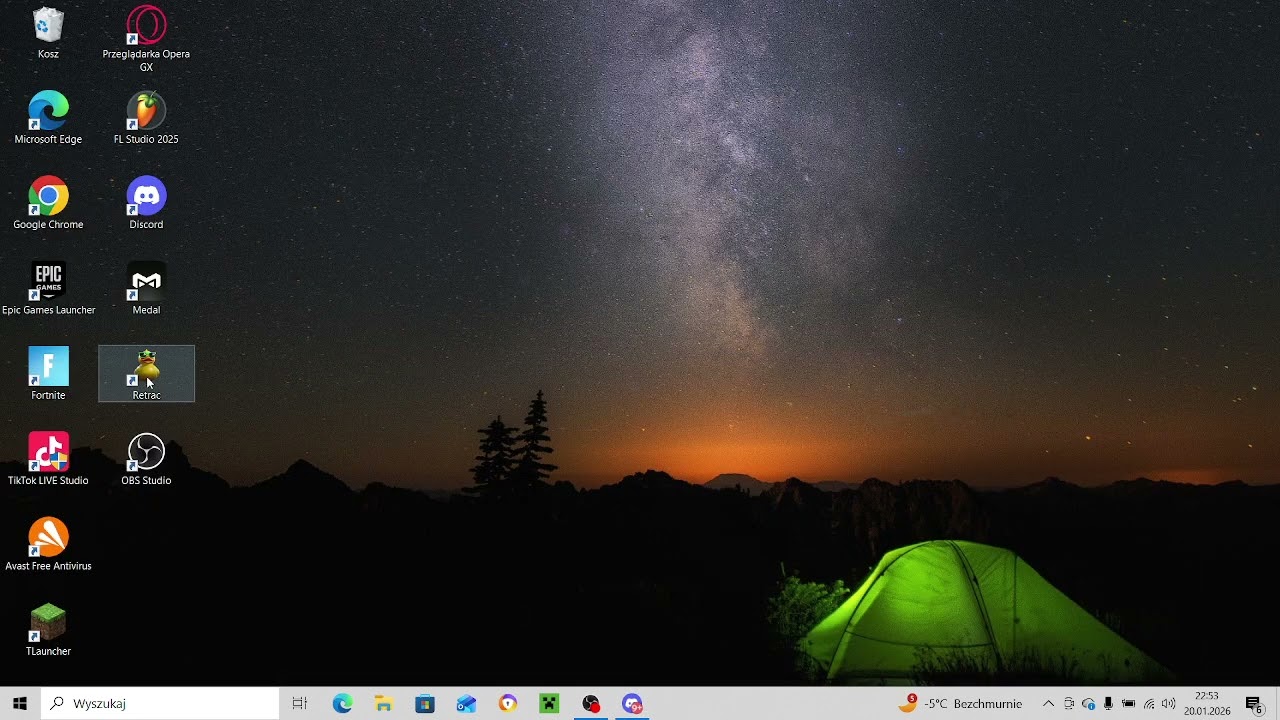
Task: Select the TLauncher desktop shortcut
Action: [x=48, y=630]
